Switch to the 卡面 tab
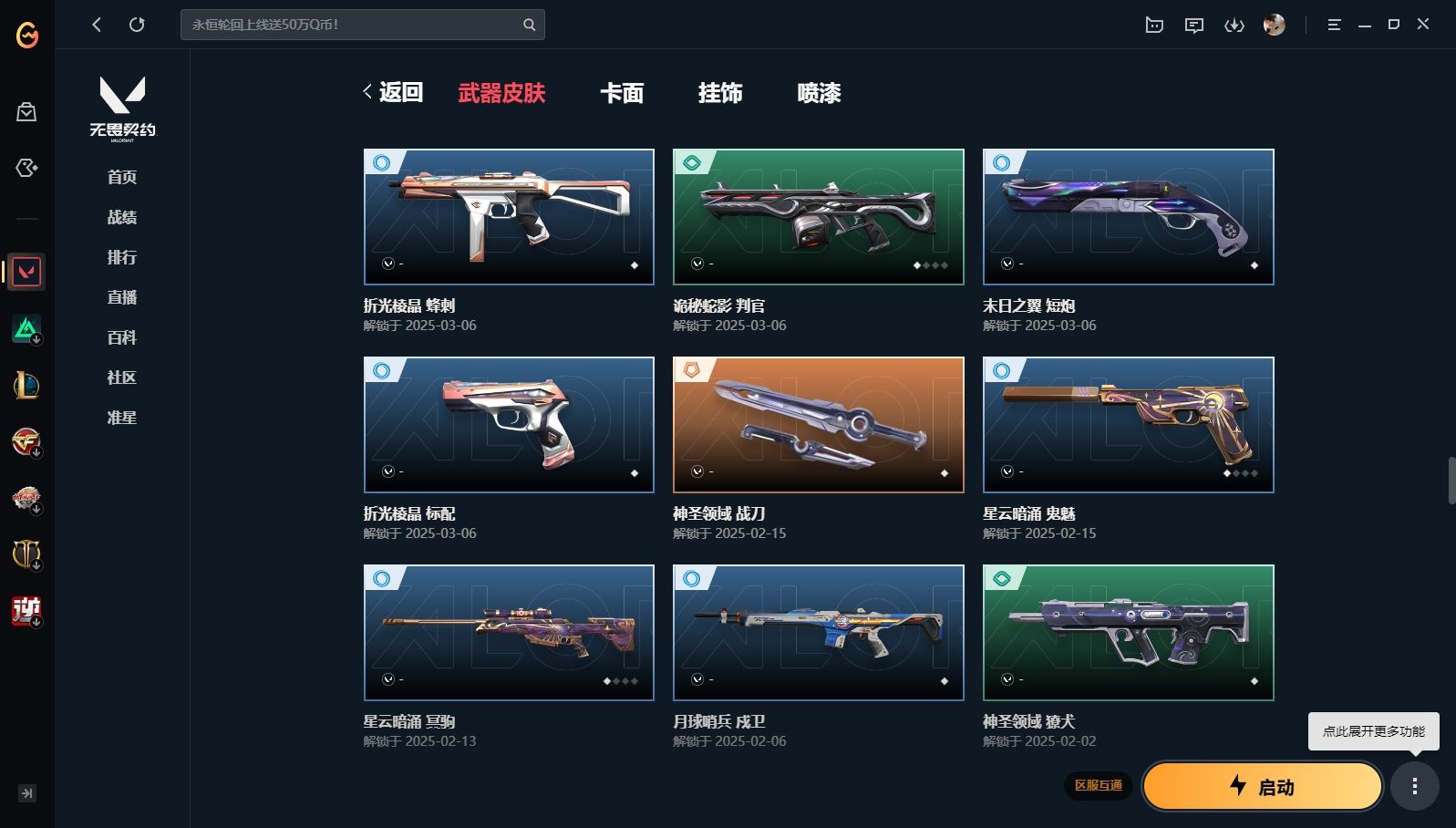Image resolution: width=1456 pixels, height=828 pixels. [x=622, y=93]
